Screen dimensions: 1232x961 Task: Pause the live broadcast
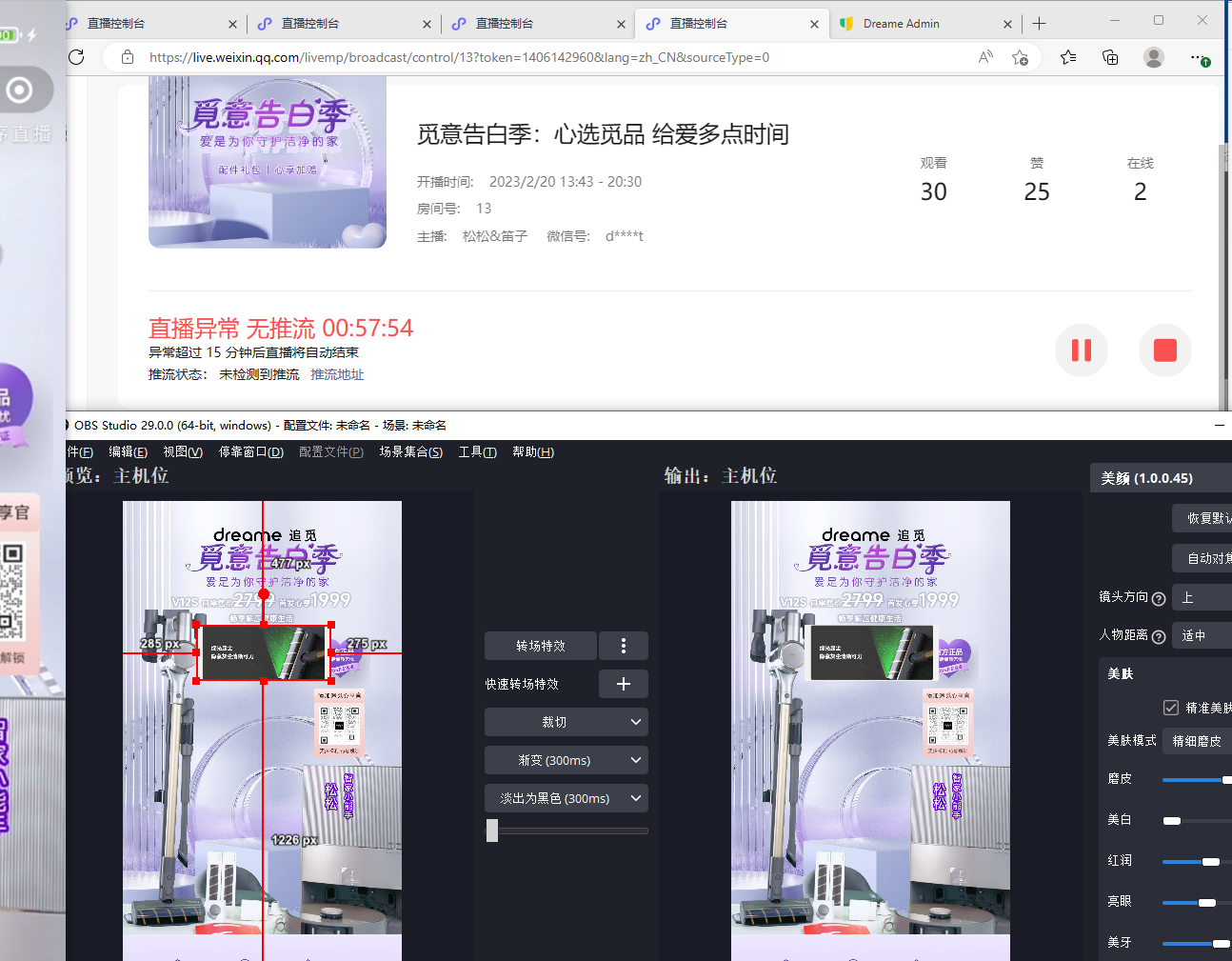point(1082,350)
